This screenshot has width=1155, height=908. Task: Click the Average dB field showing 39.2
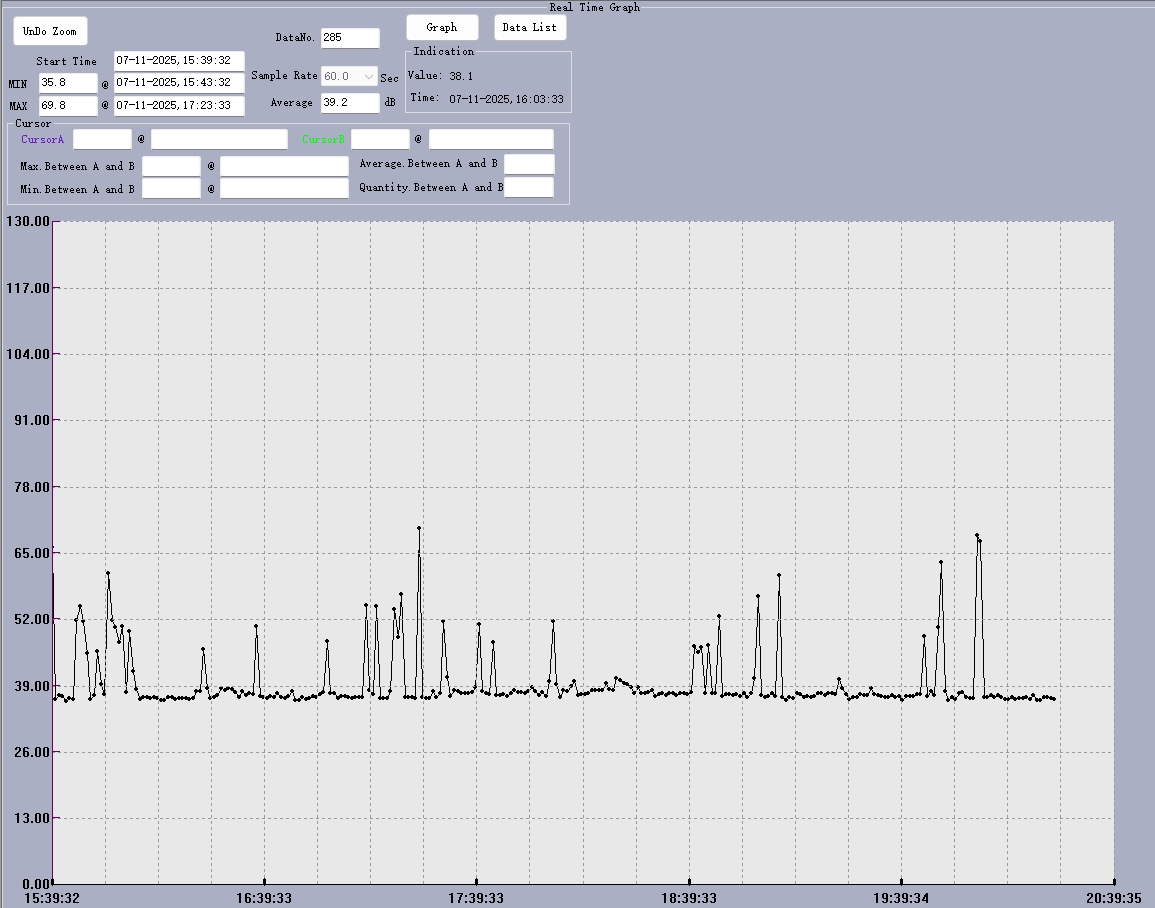[x=350, y=102]
